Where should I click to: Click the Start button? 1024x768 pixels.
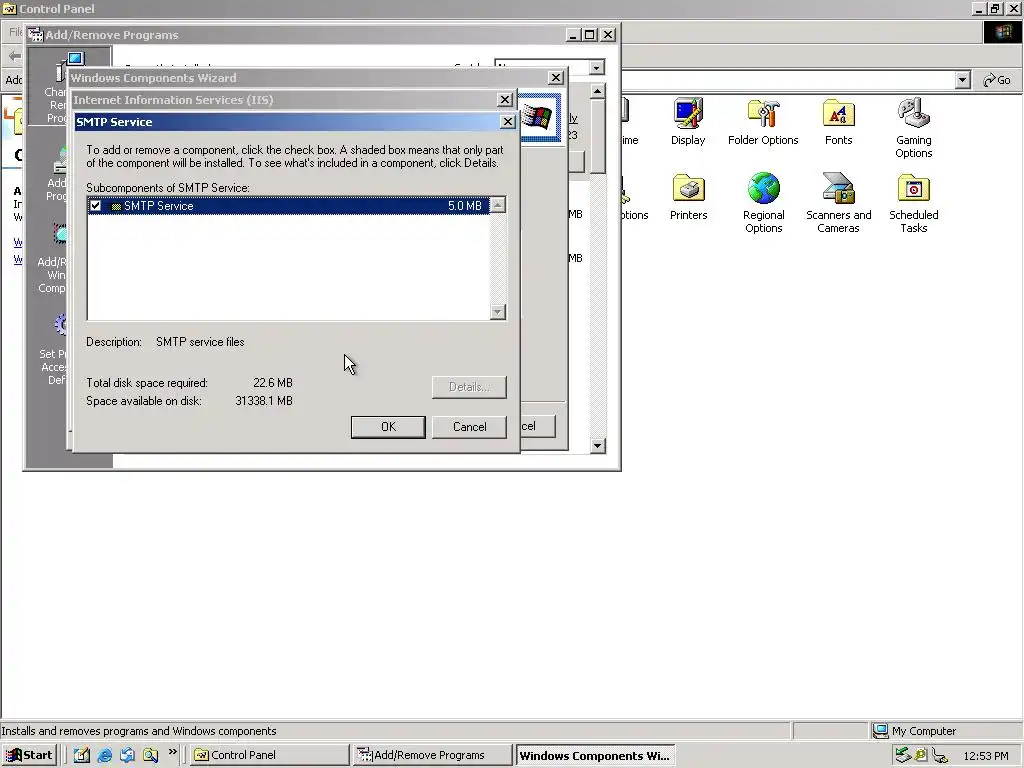[x=29, y=755]
